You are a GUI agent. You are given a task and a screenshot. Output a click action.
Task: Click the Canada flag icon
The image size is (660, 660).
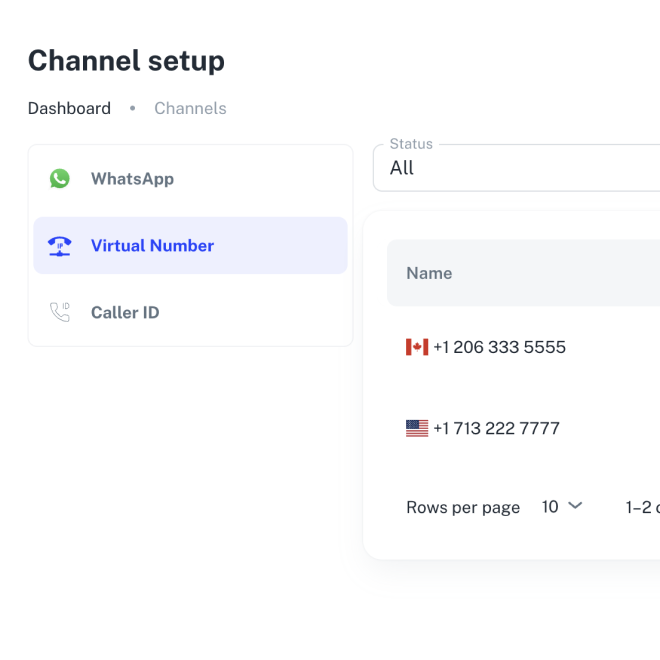point(417,347)
